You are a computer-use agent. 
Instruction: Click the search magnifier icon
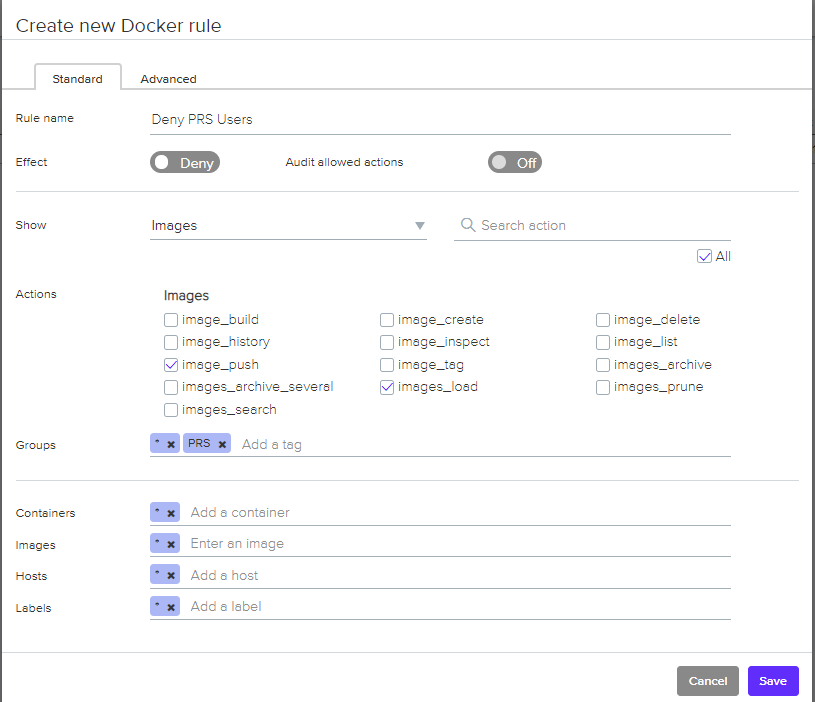tap(467, 226)
